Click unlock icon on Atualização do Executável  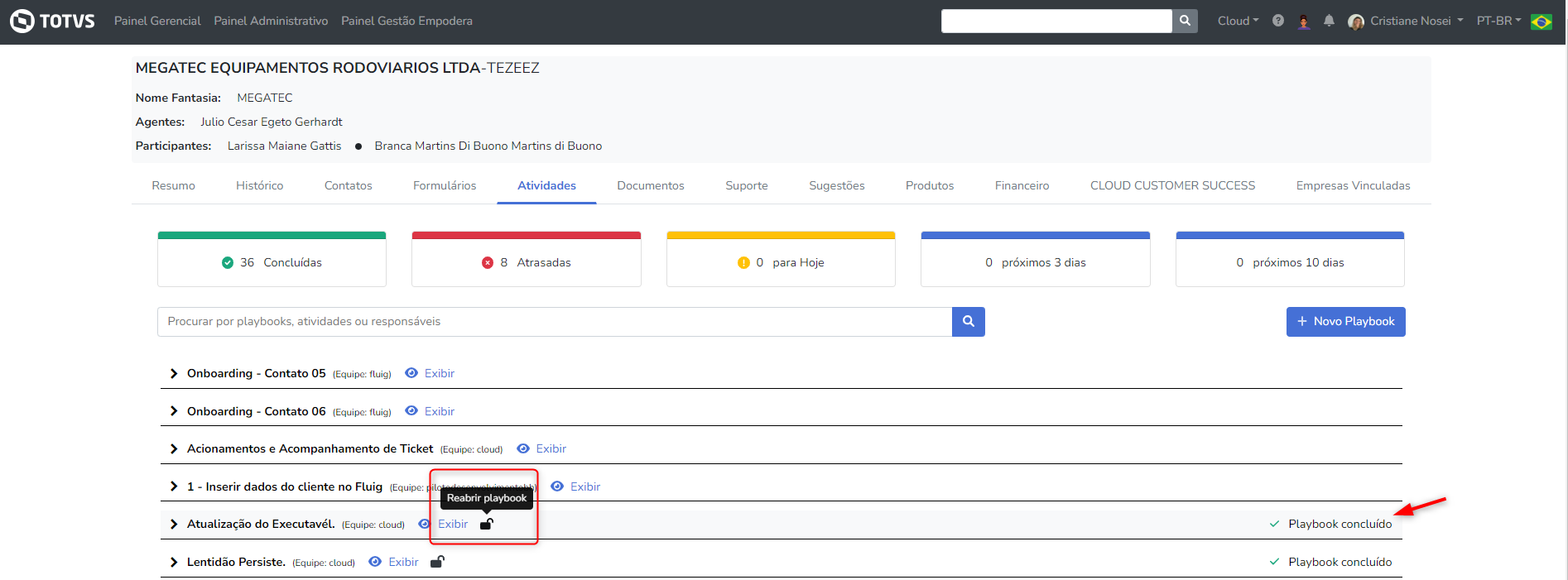[x=487, y=524]
